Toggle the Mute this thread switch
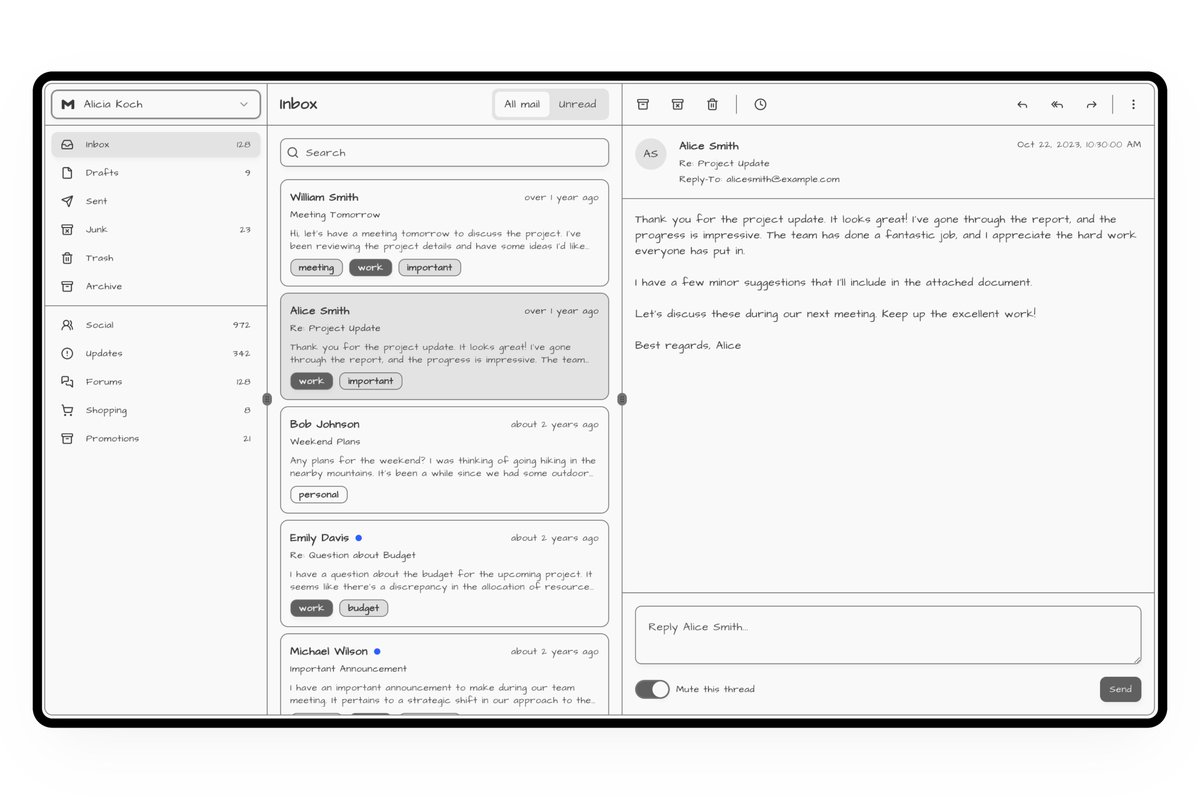Screen dimensions: 1200x800 tap(652, 689)
